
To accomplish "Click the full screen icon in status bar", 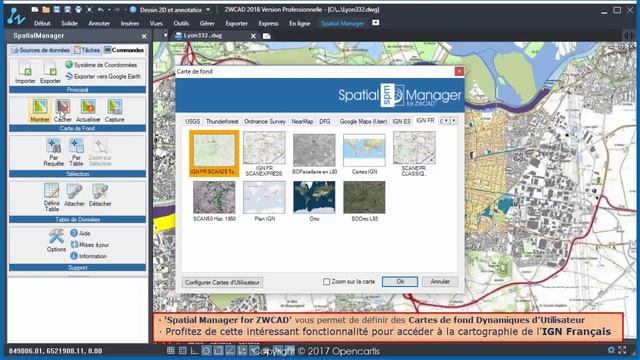I will tap(622, 350).
